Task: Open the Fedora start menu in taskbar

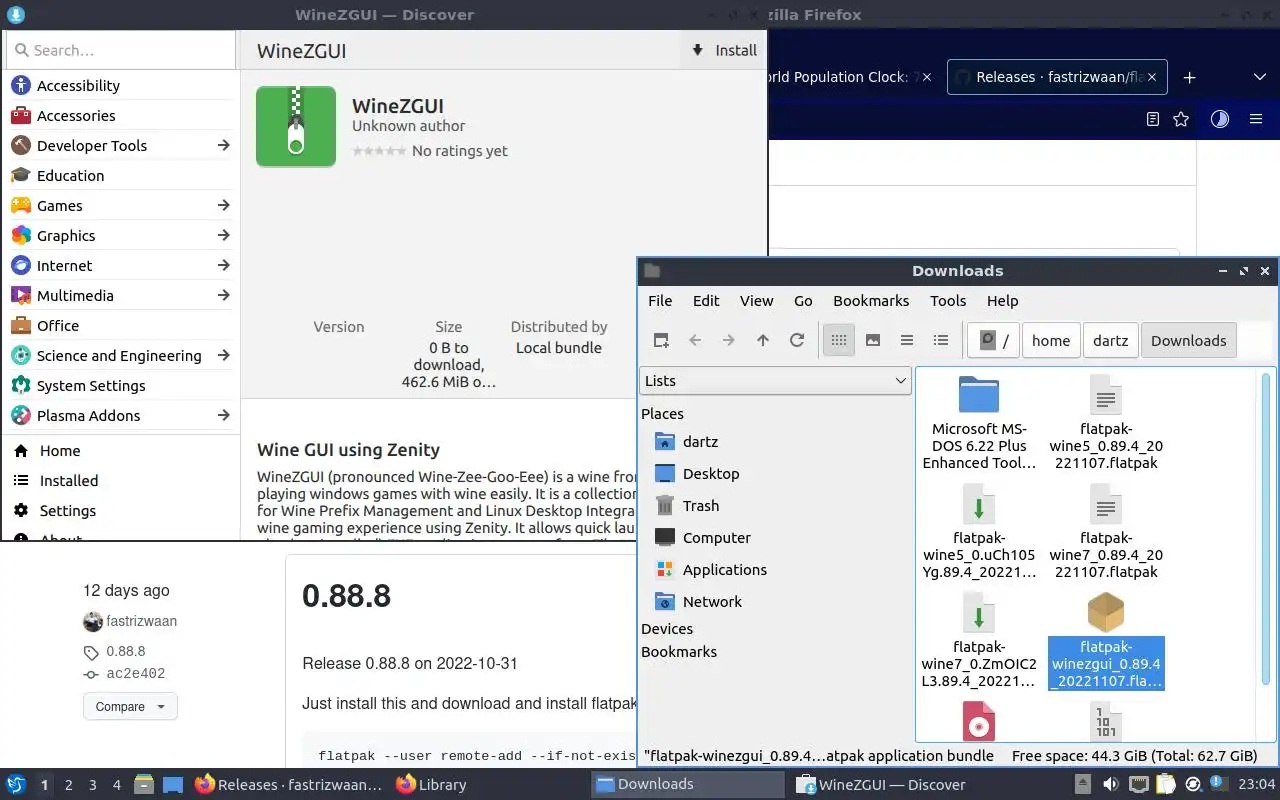Action: (16, 785)
